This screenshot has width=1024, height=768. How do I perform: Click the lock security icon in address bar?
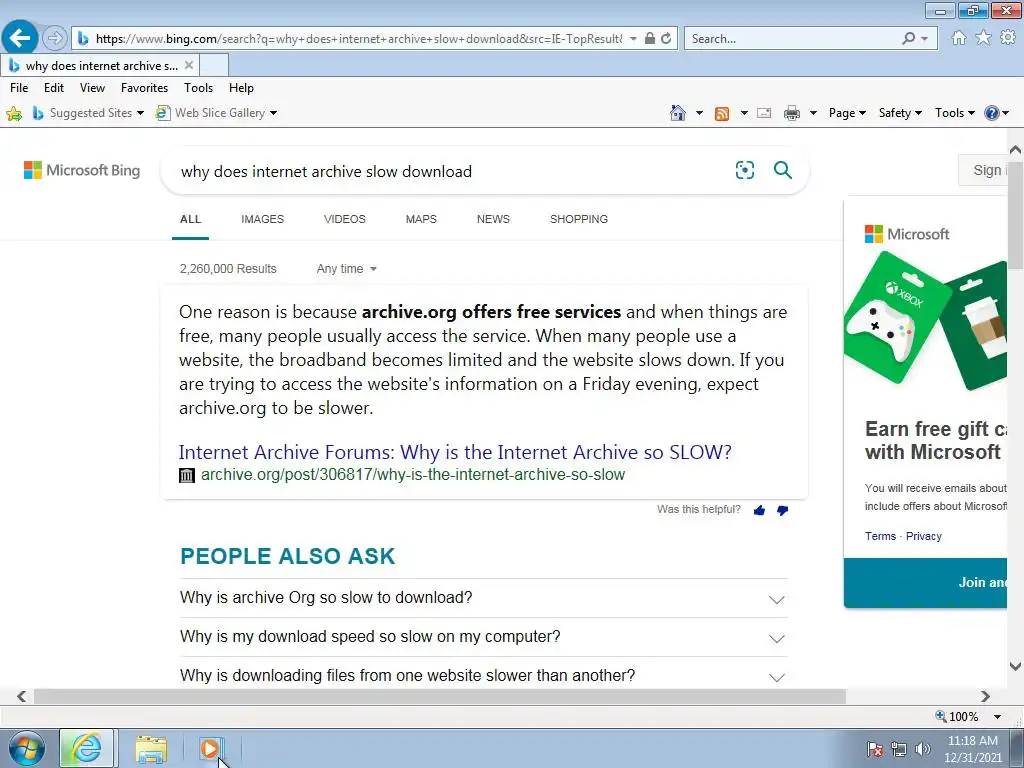(x=650, y=39)
